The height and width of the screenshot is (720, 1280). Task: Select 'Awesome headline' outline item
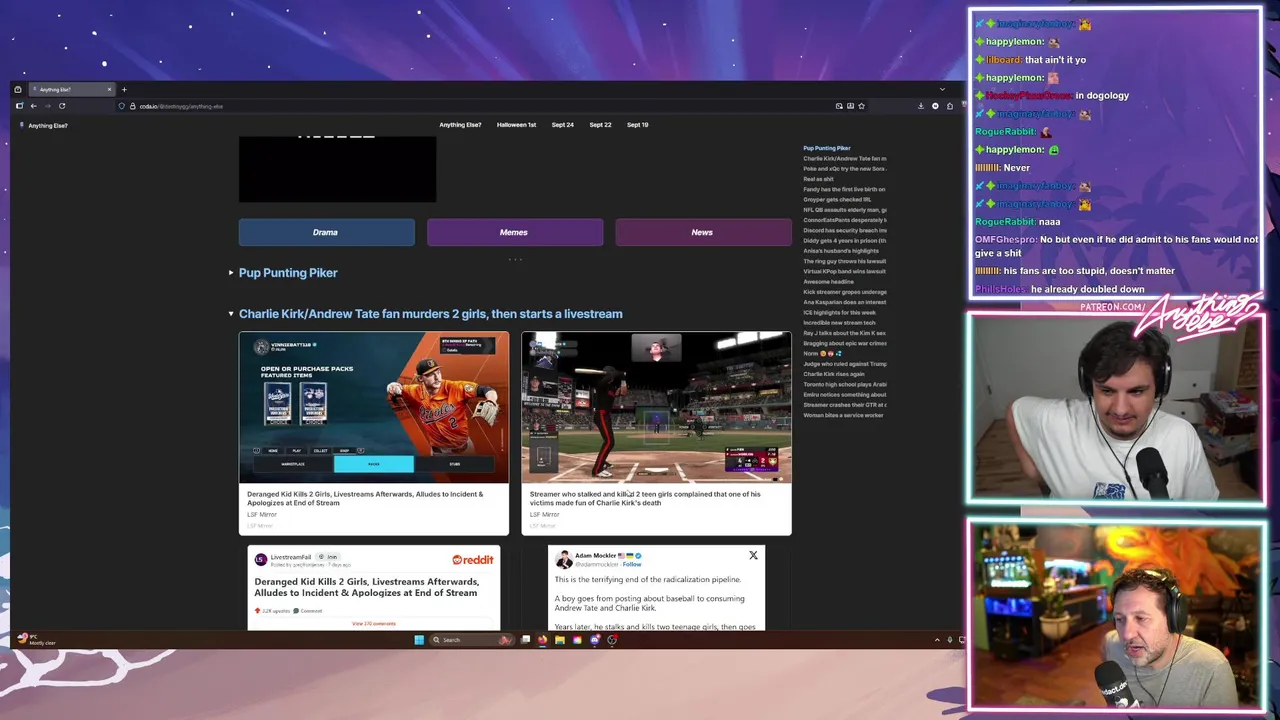pos(828,282)
